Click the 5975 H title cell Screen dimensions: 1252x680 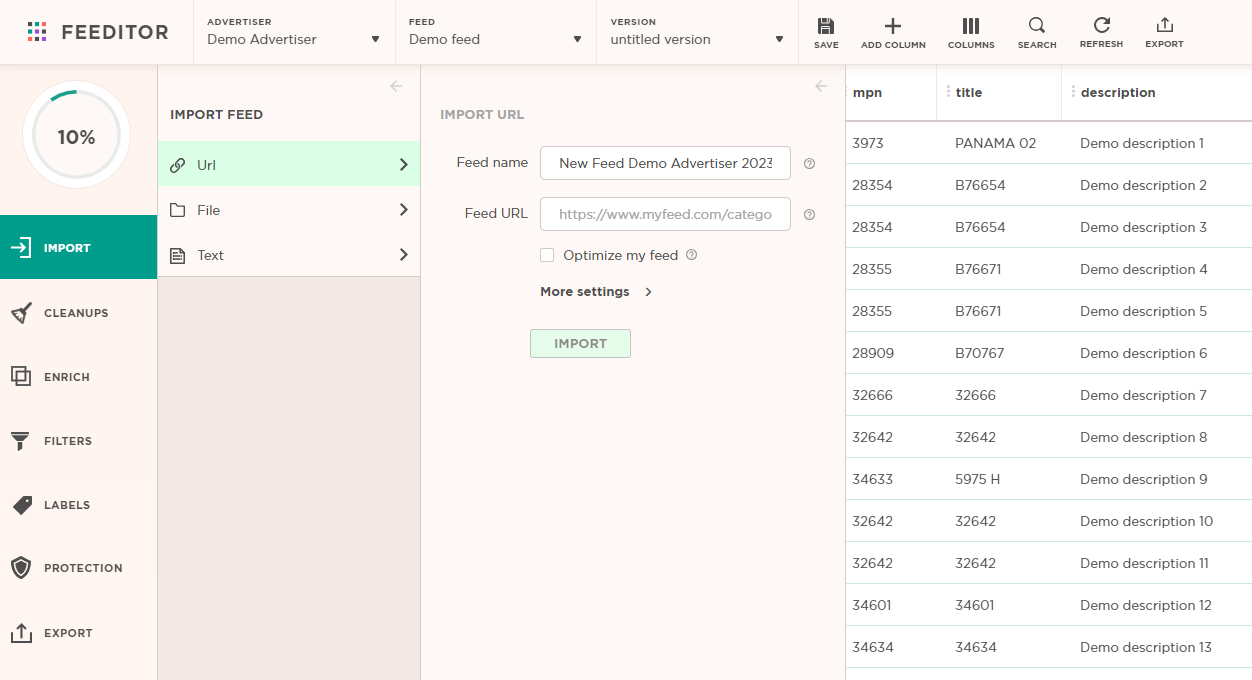pos(978,479)
